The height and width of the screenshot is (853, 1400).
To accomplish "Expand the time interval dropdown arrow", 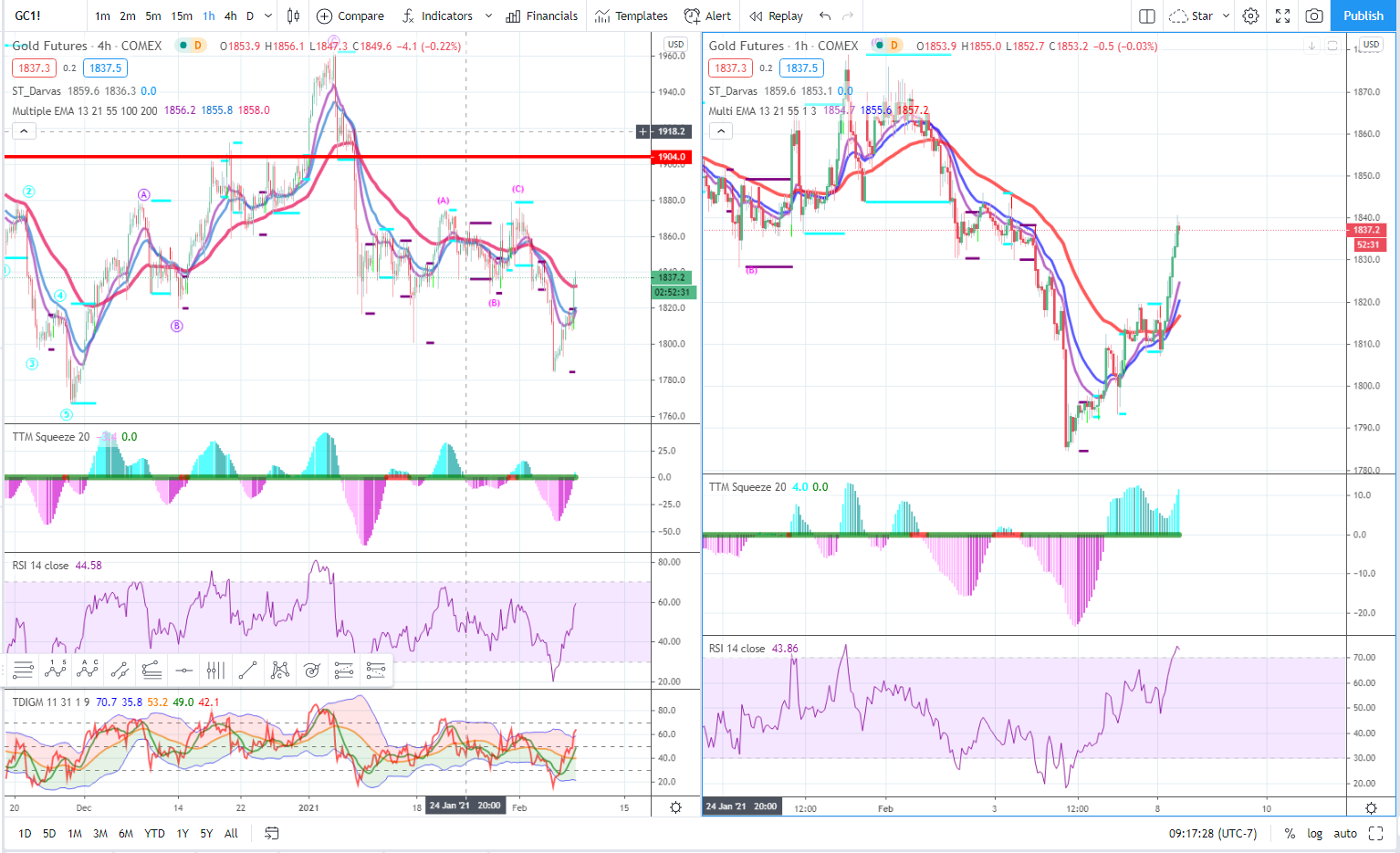I will click(x=267, y=16).
